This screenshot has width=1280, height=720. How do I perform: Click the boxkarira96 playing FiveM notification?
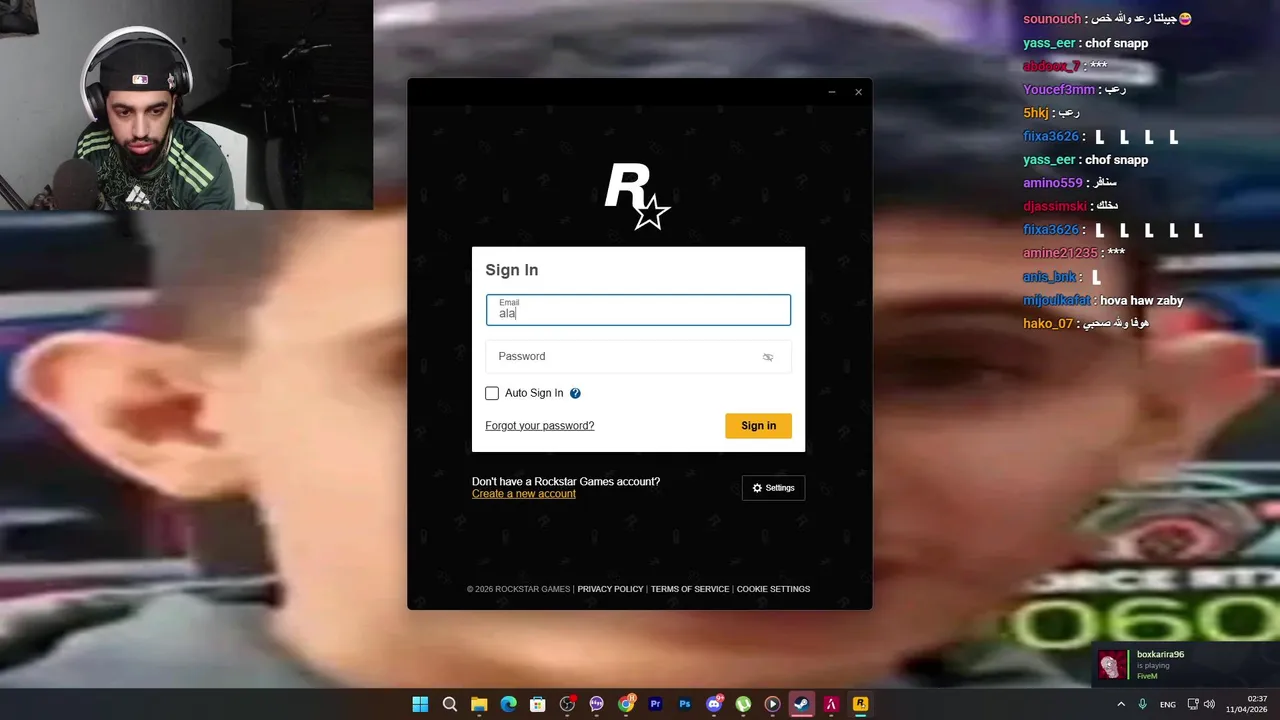click(x=1184, y=665)
